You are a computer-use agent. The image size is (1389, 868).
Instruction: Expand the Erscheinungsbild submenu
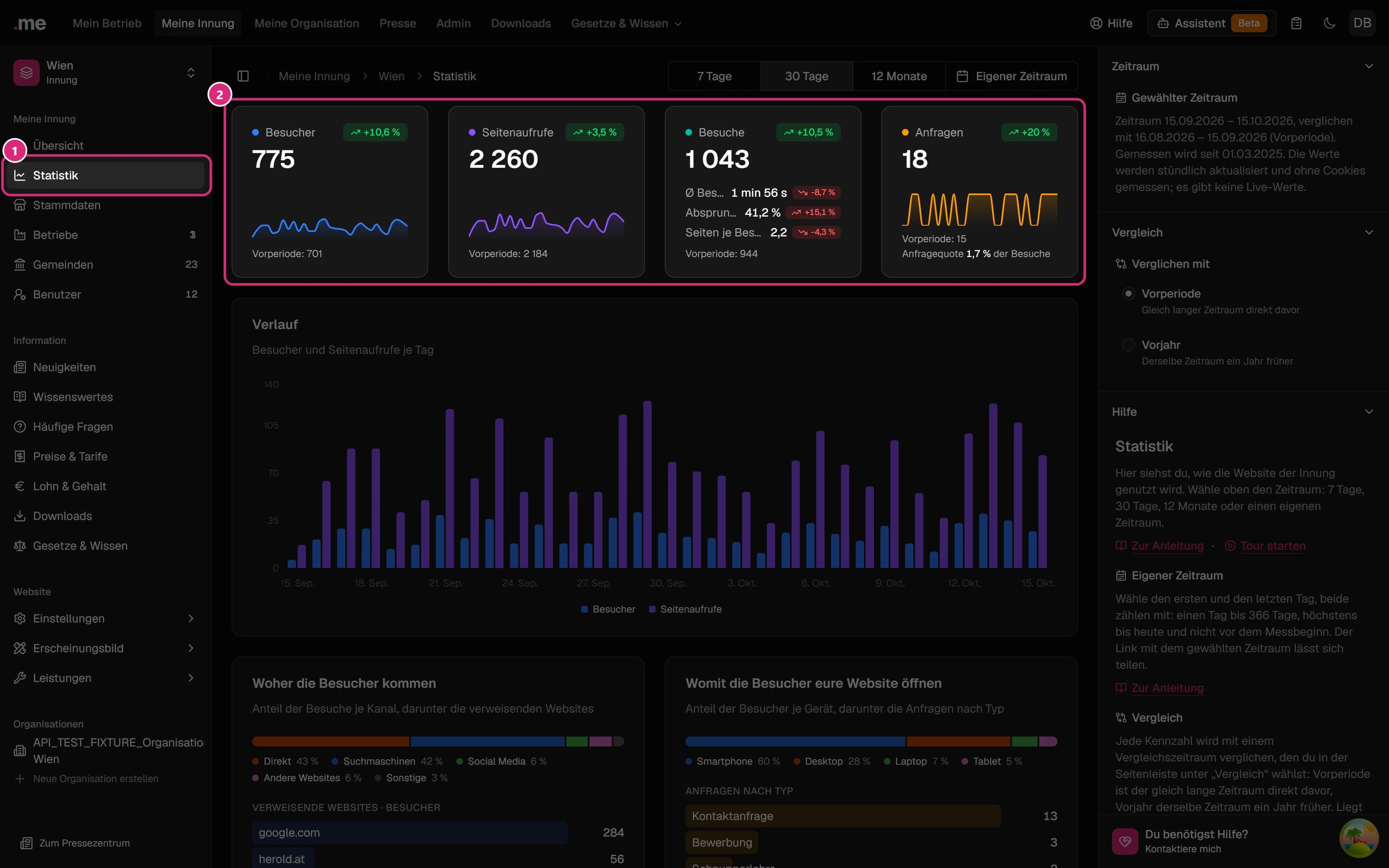click(x=106, y=648)
